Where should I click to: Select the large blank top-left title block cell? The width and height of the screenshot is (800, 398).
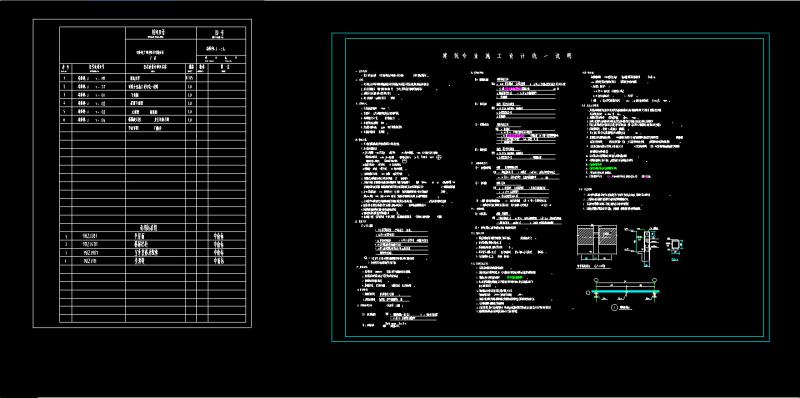(92, 45)
